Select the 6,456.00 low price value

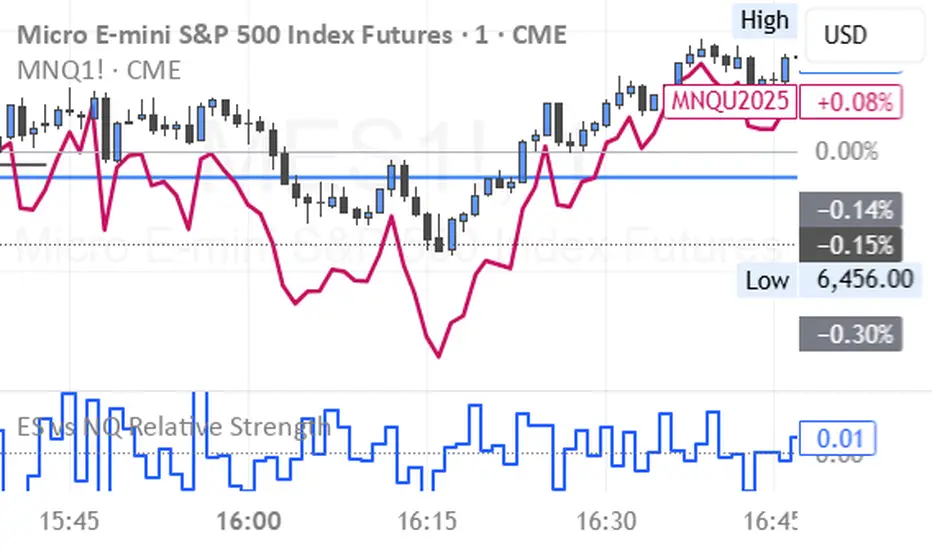865,279
